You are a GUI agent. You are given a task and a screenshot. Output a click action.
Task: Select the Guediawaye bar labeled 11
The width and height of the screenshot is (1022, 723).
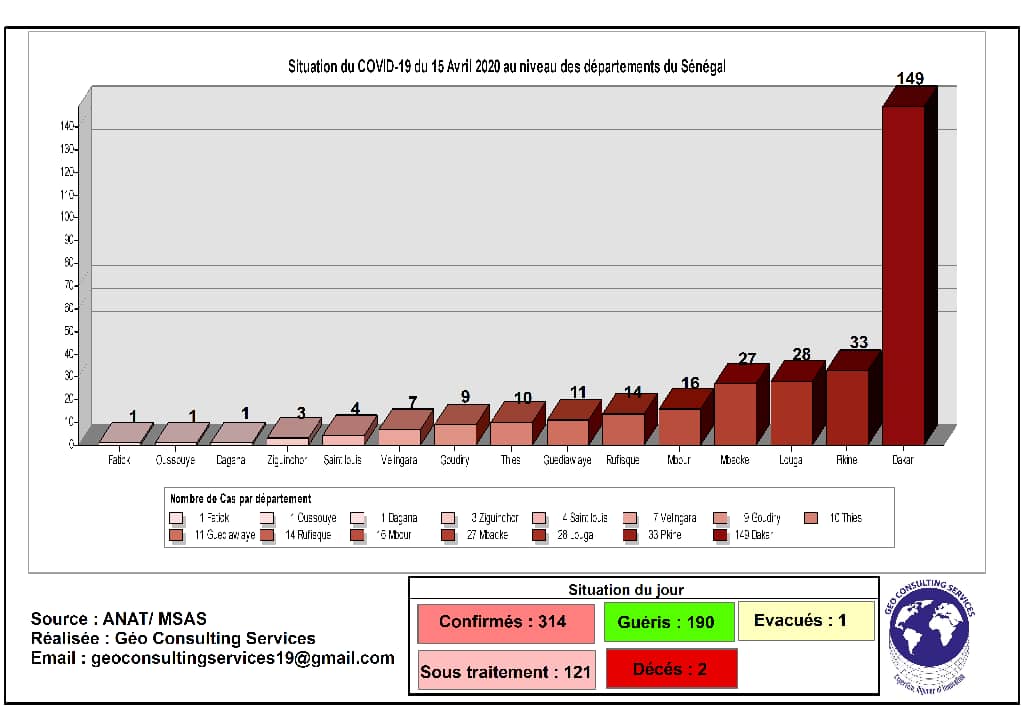[568, 432]
